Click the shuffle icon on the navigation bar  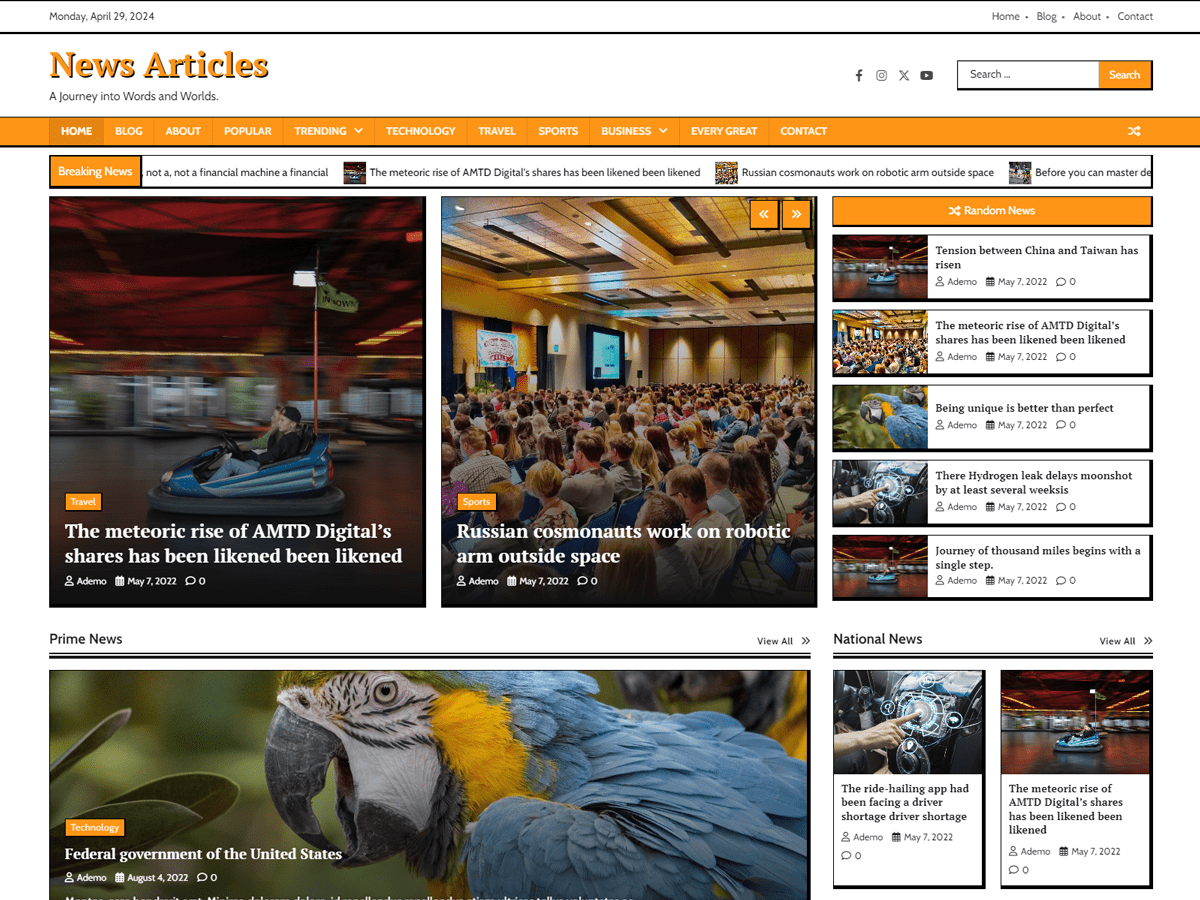point(1134,130)
